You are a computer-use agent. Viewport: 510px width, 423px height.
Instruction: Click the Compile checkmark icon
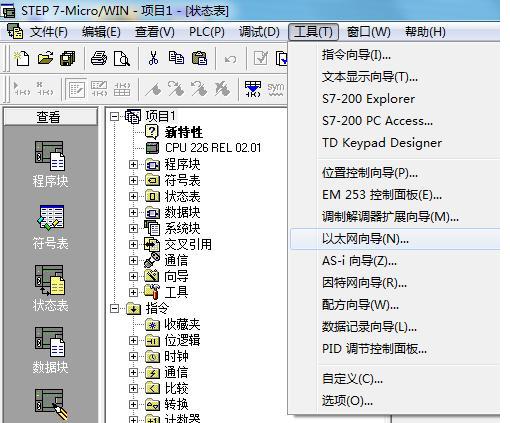[x=260, y=58]
